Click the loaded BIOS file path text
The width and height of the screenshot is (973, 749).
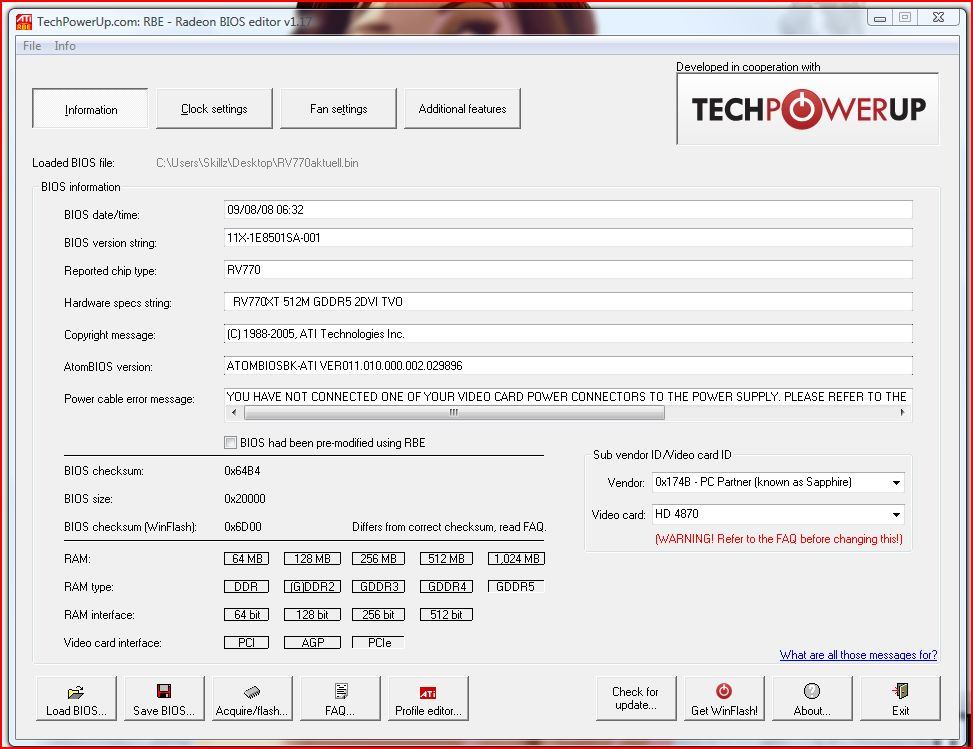[257, 163]
